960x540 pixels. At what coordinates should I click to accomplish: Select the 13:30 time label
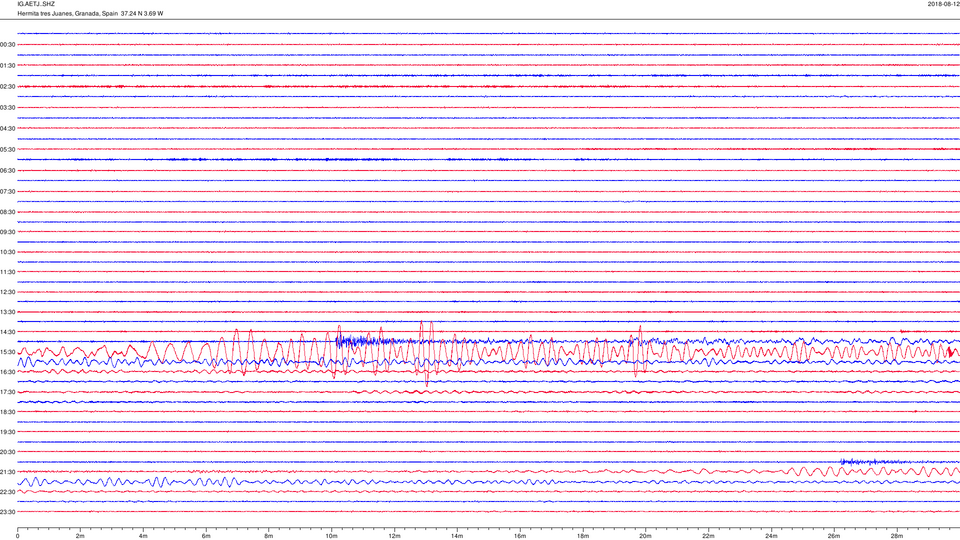pos(7,312)
